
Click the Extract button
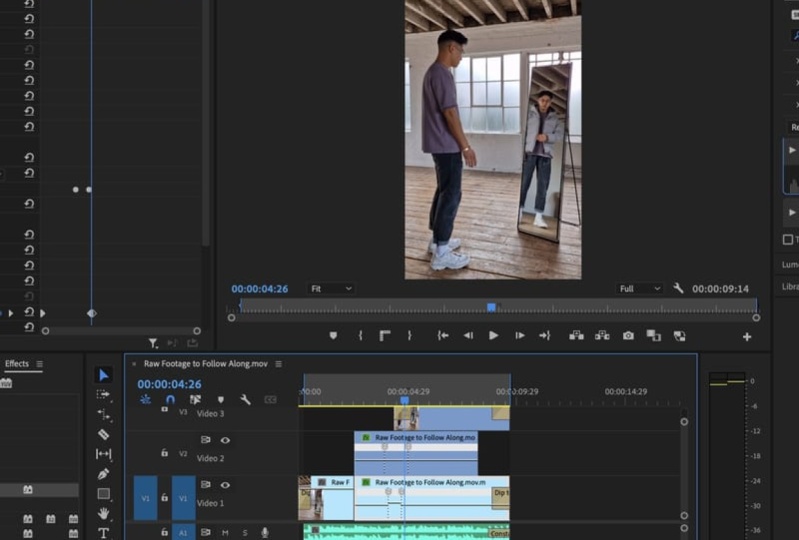[x=602, y=335]
